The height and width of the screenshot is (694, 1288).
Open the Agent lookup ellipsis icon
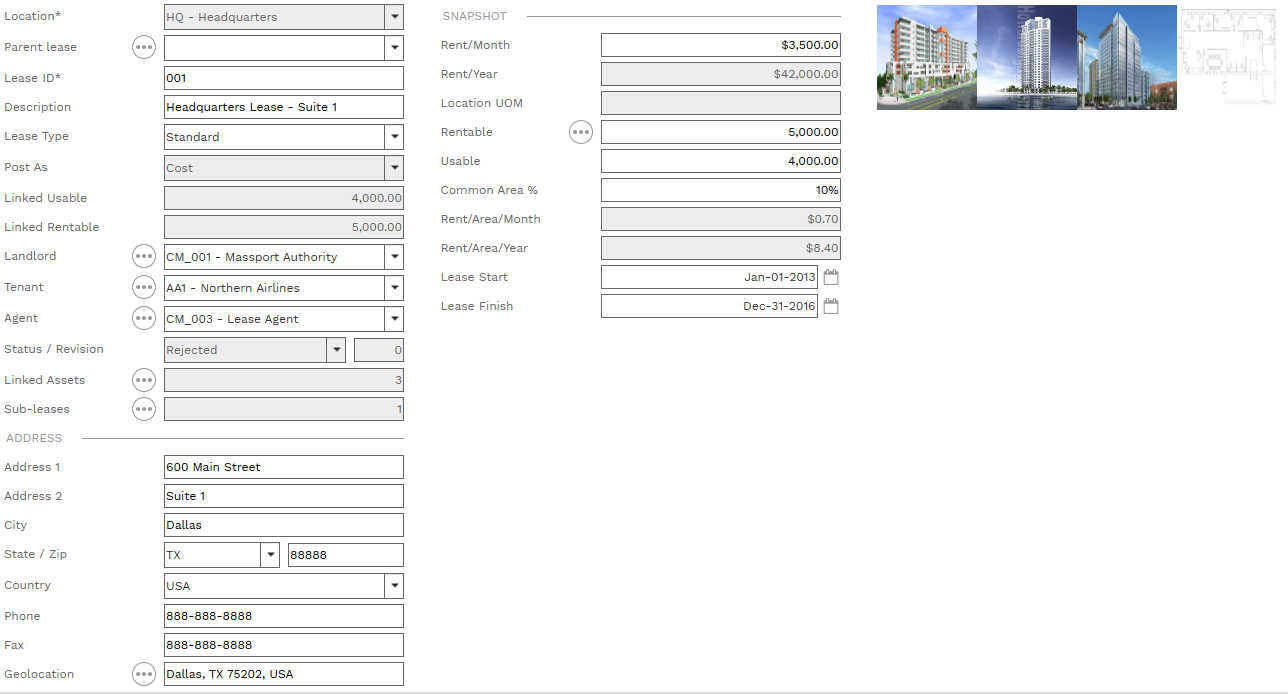point(144,318)
